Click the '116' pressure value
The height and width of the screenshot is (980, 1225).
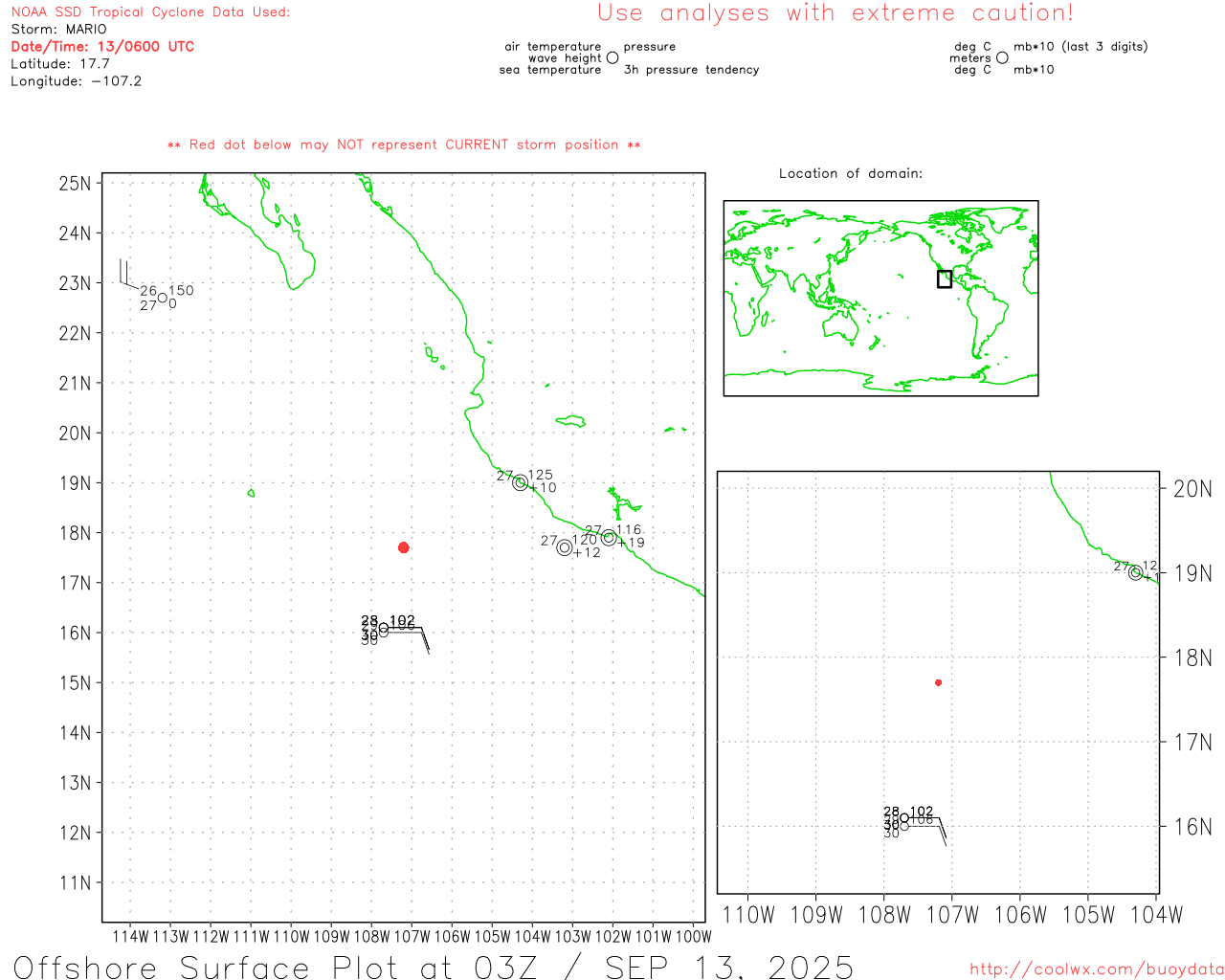tap(629, 529)
